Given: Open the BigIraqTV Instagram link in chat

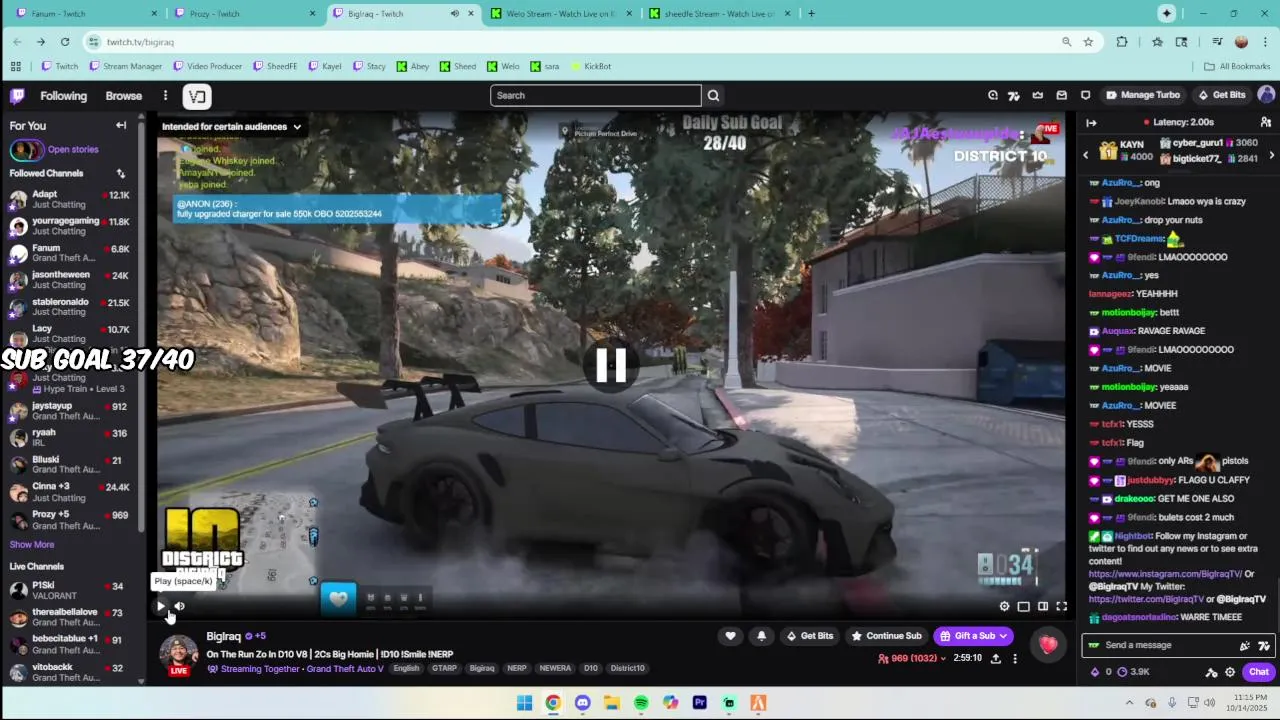Looking at the screenshot, I should click(x=1165, y=574).
